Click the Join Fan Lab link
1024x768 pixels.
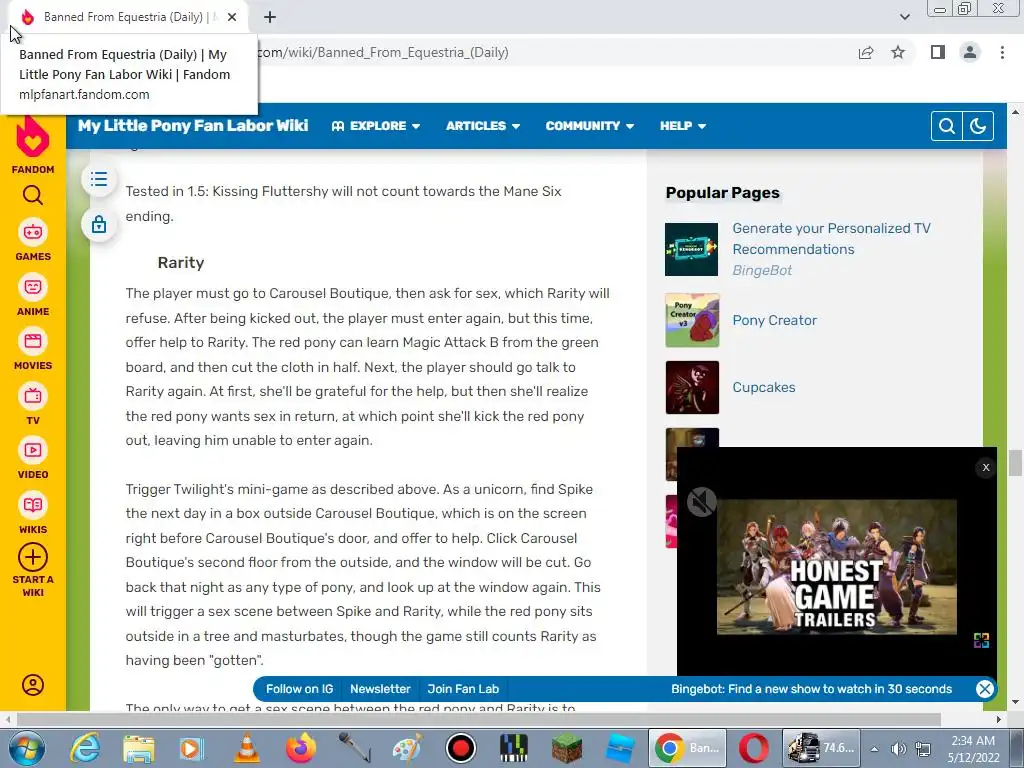(x=463, y=688)
